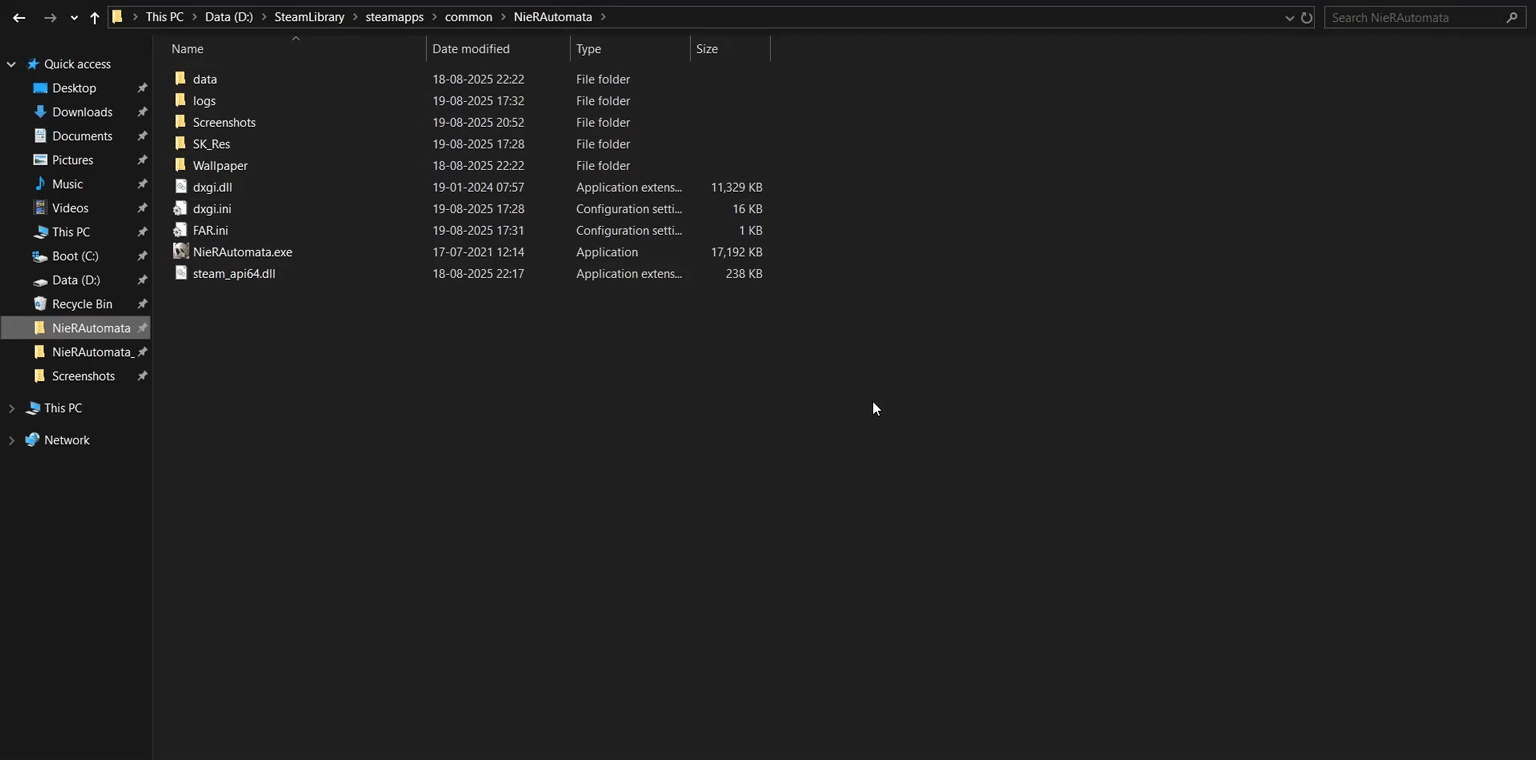Select the steam_api64.dll file name
This screenshot has width=1536, height=760.
[234, 273]
